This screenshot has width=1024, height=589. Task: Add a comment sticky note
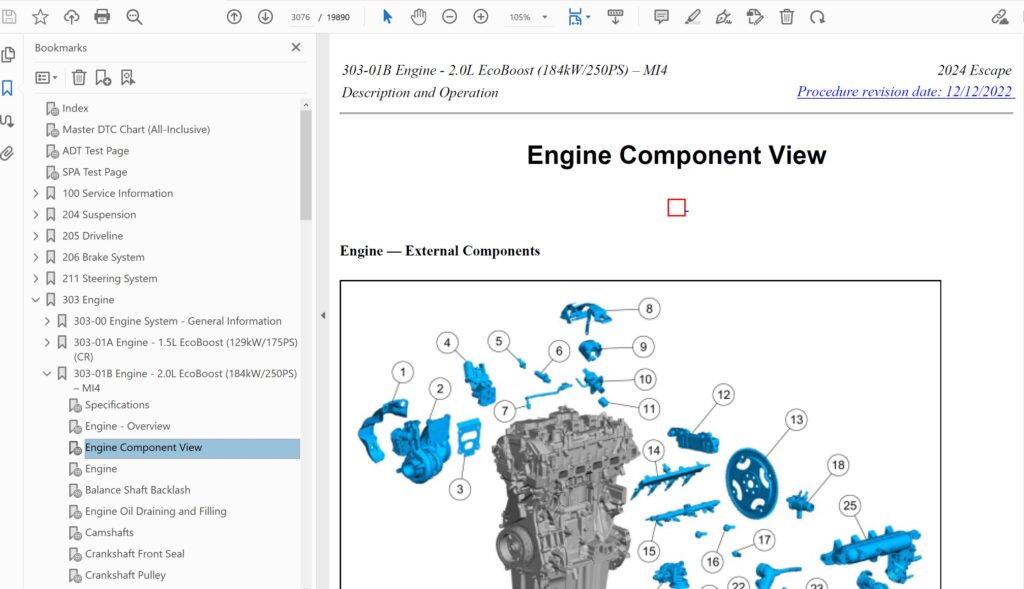[x=661, y=17]
